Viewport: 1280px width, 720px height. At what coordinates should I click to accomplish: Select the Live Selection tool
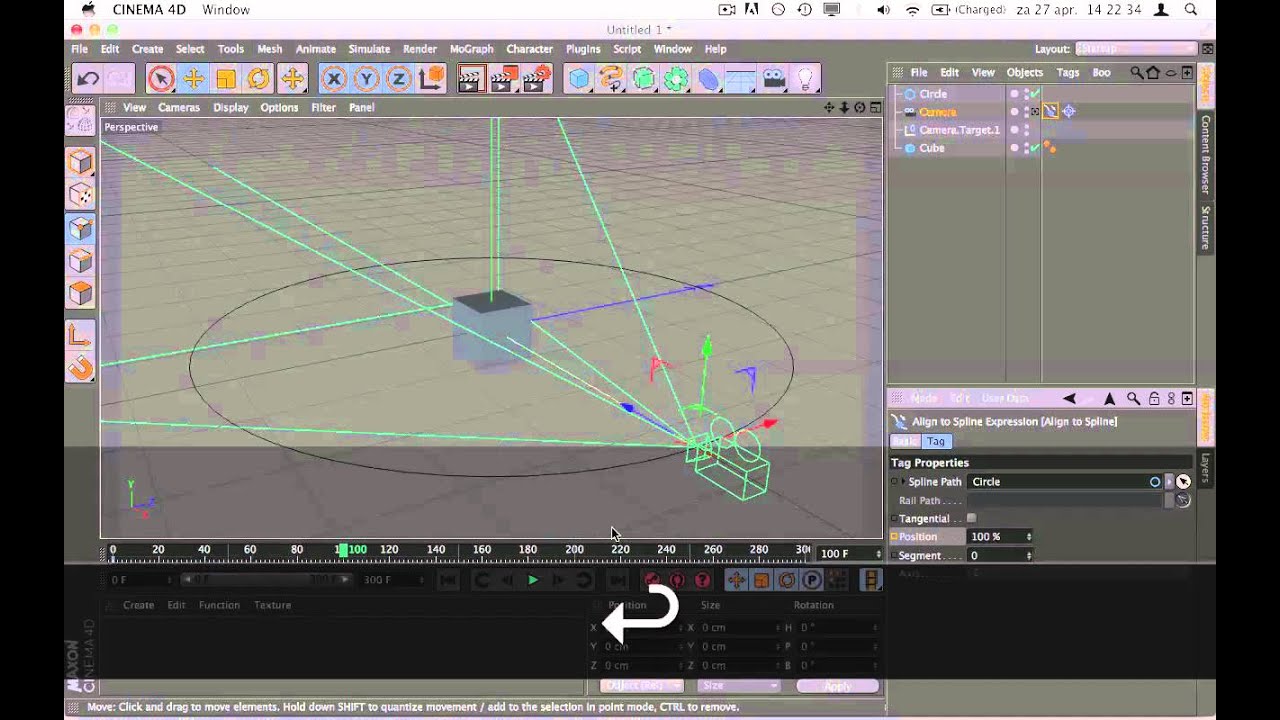pos(160,79)
